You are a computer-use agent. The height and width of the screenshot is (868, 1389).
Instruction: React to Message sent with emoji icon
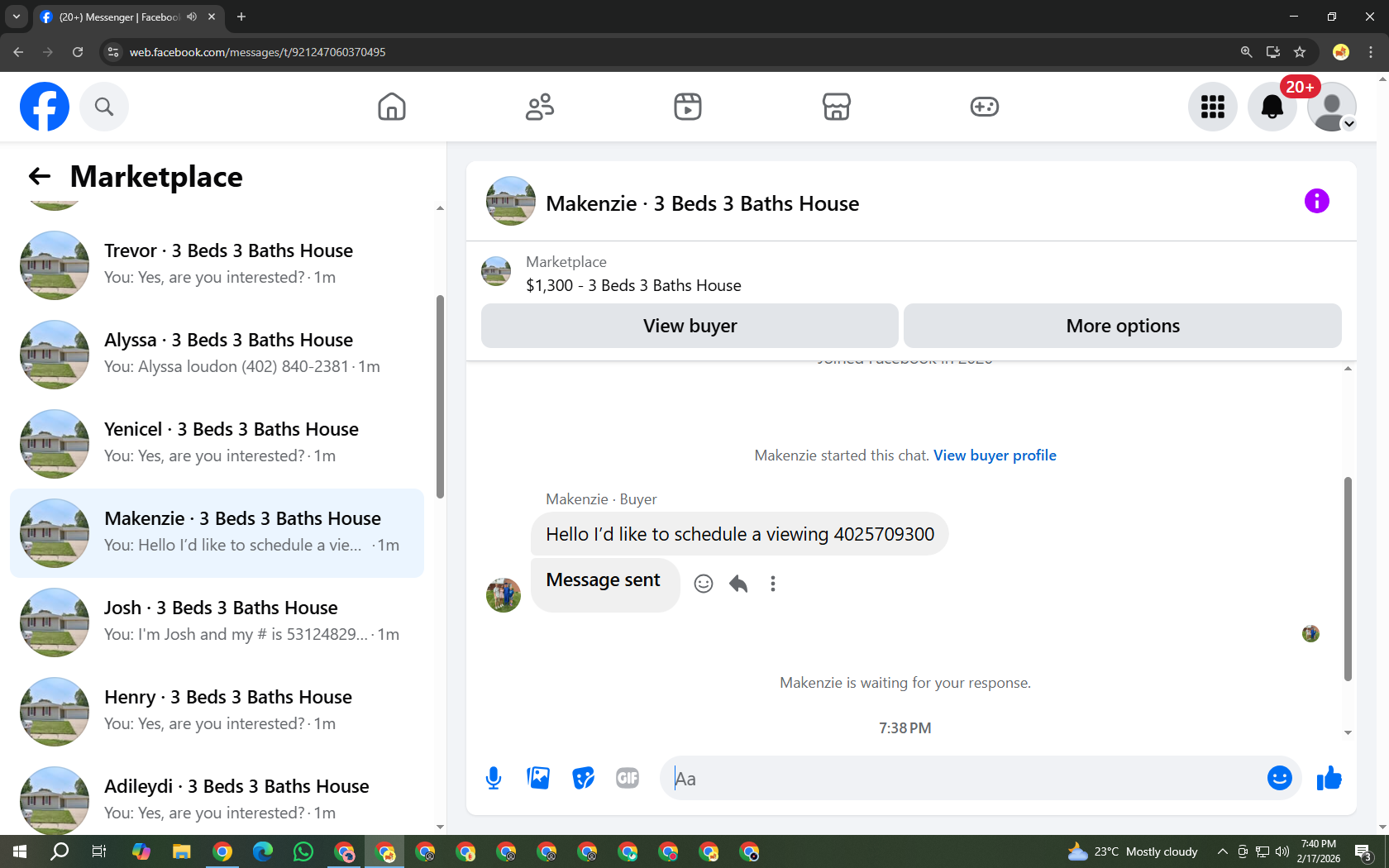(704, 584)
